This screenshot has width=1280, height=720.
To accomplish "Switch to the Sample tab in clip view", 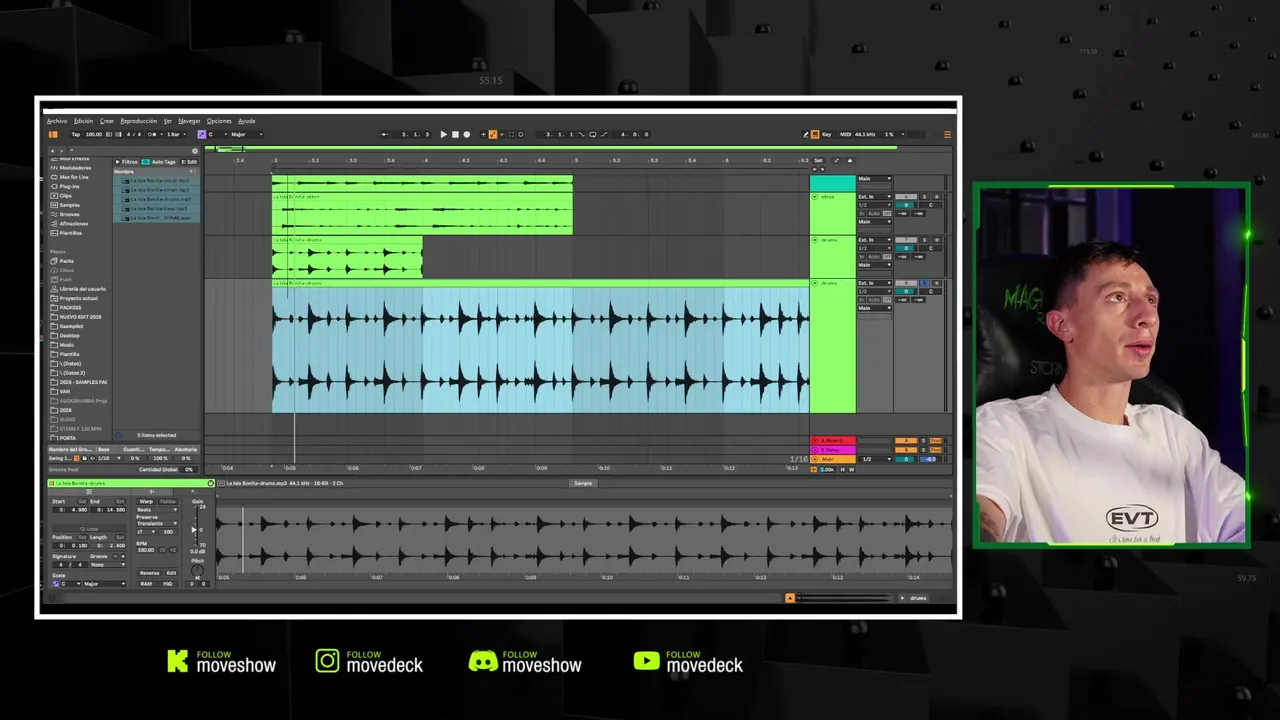I will click(583, 483).
